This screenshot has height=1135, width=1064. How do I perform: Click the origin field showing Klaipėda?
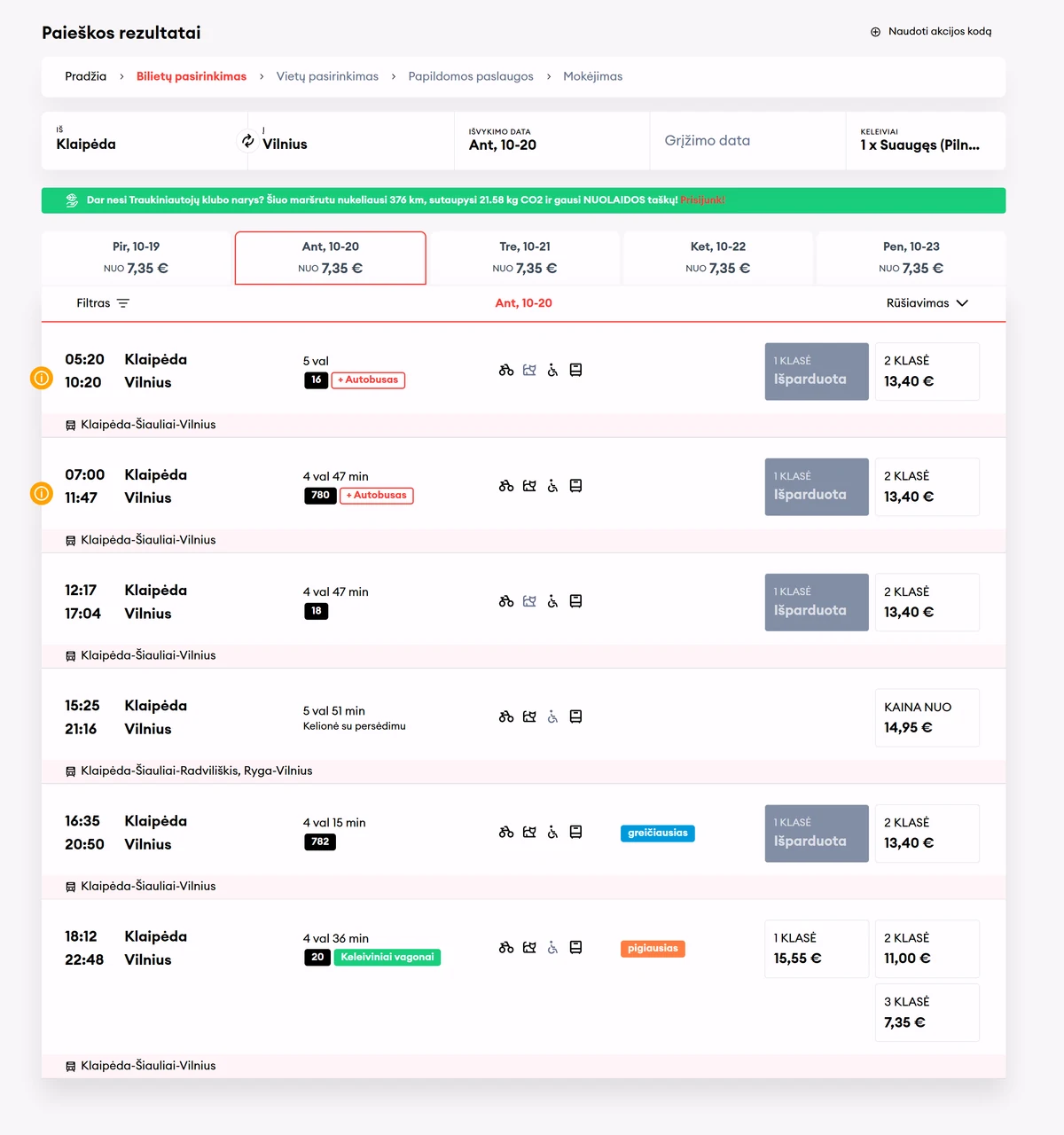click(145, 140)
